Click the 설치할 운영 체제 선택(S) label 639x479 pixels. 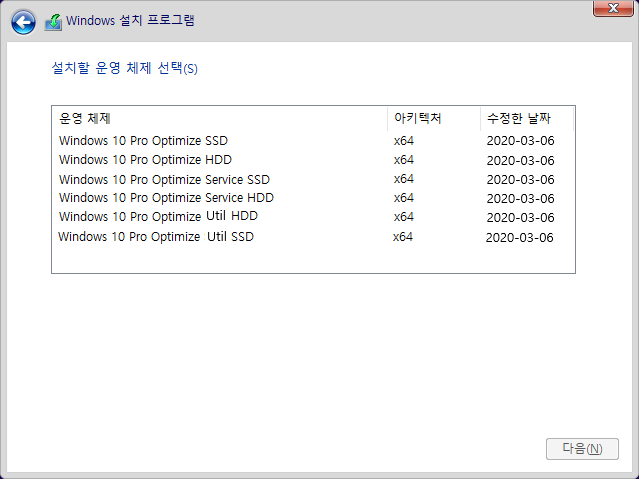[124, 68]
